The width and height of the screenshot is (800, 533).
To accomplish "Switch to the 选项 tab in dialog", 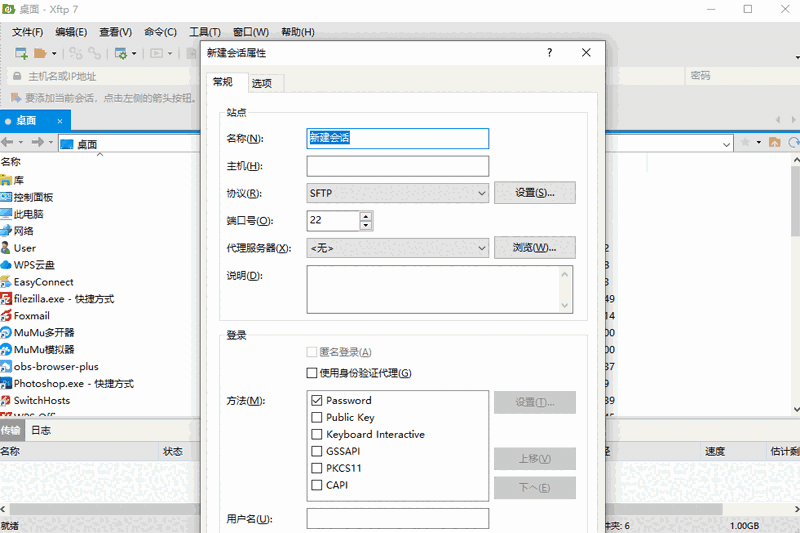I will pyautogui.click(x=262, y=83).
